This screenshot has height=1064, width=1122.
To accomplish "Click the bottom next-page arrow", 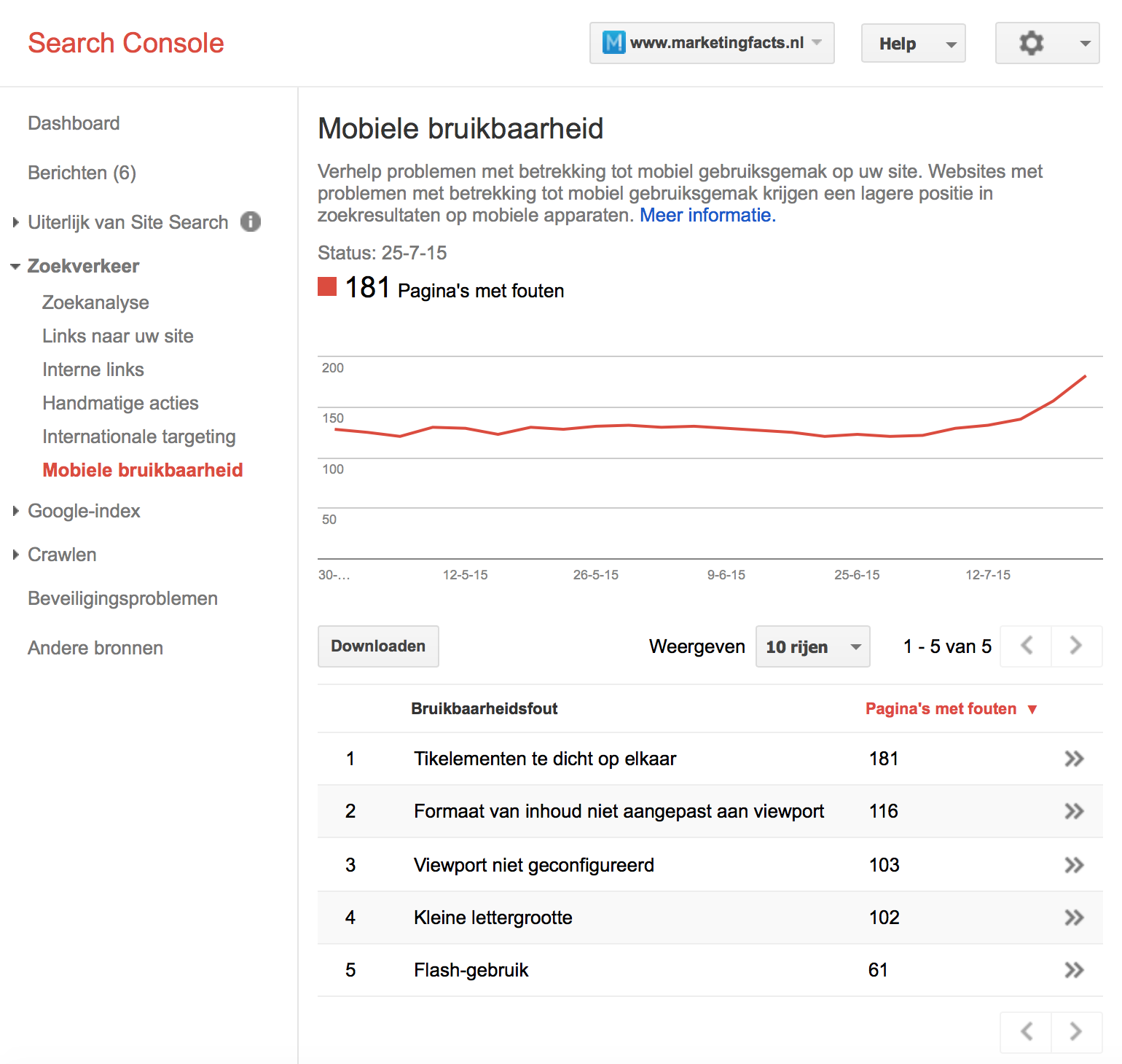I will tap(1076, 1032).
